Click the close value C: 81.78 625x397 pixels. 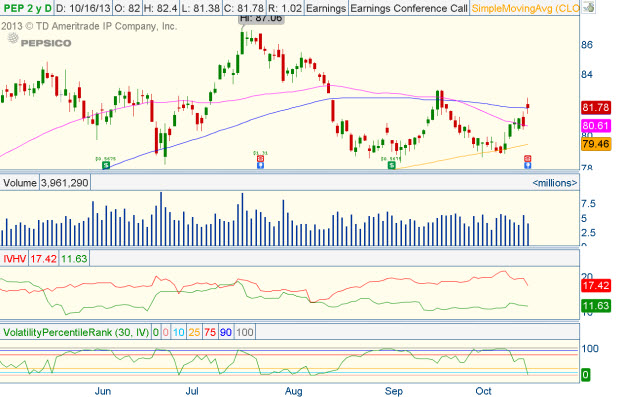point(243,8)
